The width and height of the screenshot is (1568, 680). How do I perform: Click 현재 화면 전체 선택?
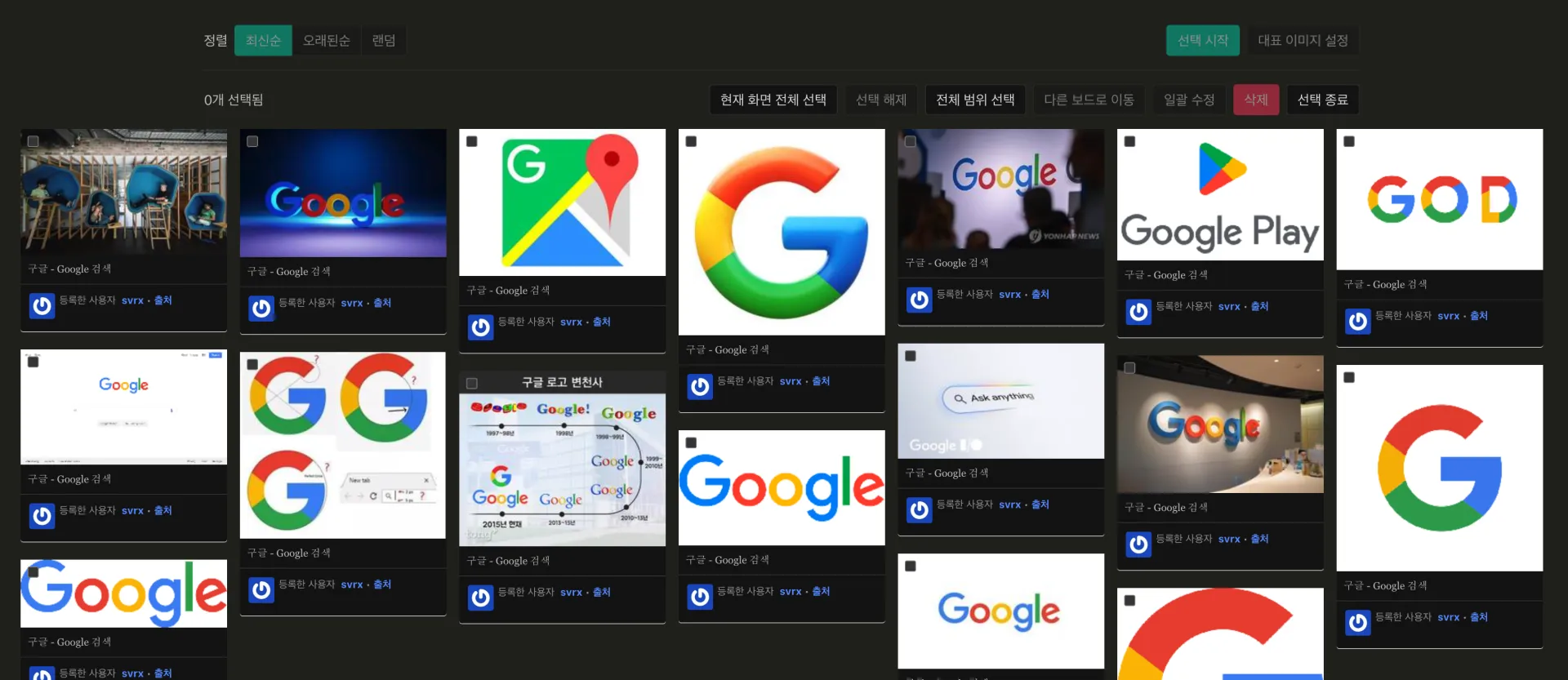pyautogui.click(x=773, y=100)
